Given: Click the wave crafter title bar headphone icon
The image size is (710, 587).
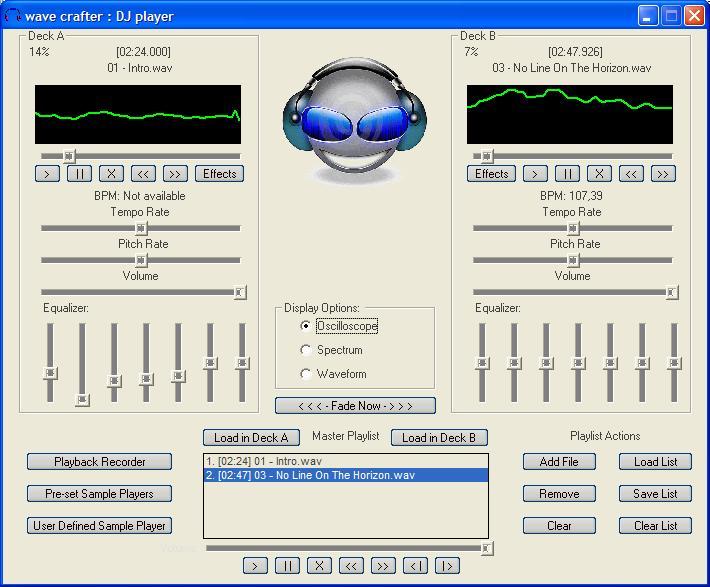Looking at the screenshot, I should click(x=12, y=15).
